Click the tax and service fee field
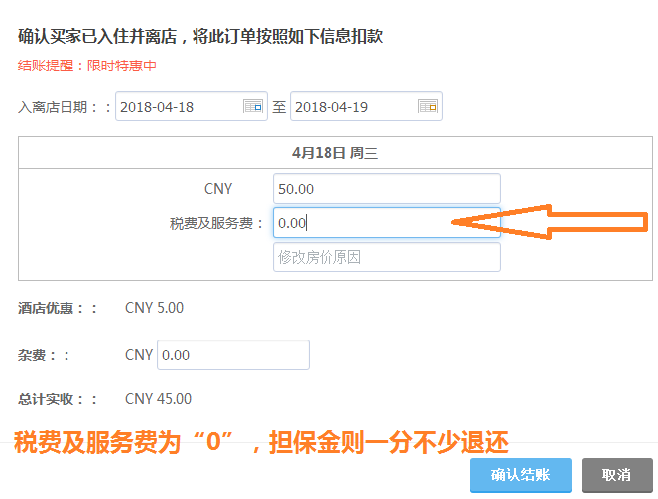This screenshot has height=499, width=658. point(386,222)
